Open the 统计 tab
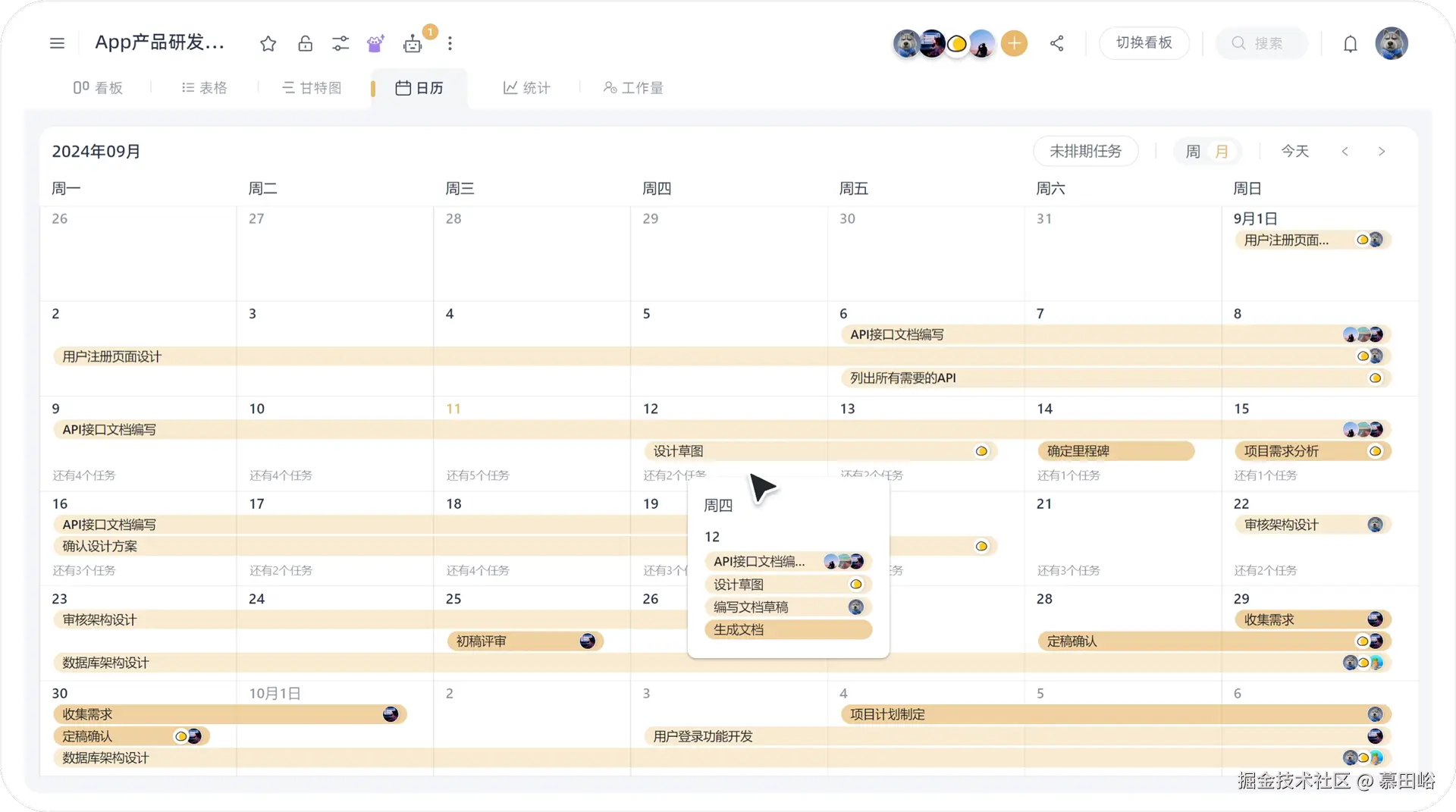 click(527, 88)
